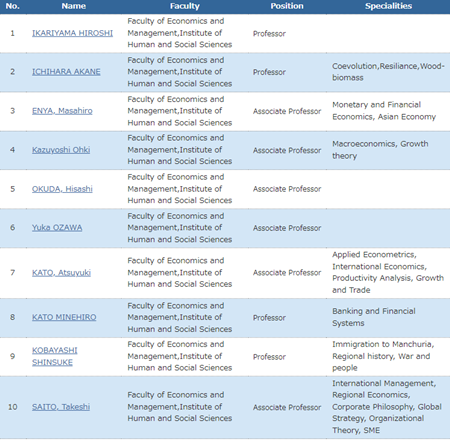The height and width of the screenshot is (440, 450).
Task: Open Yuka OZAWA profile
Action: 57,228
